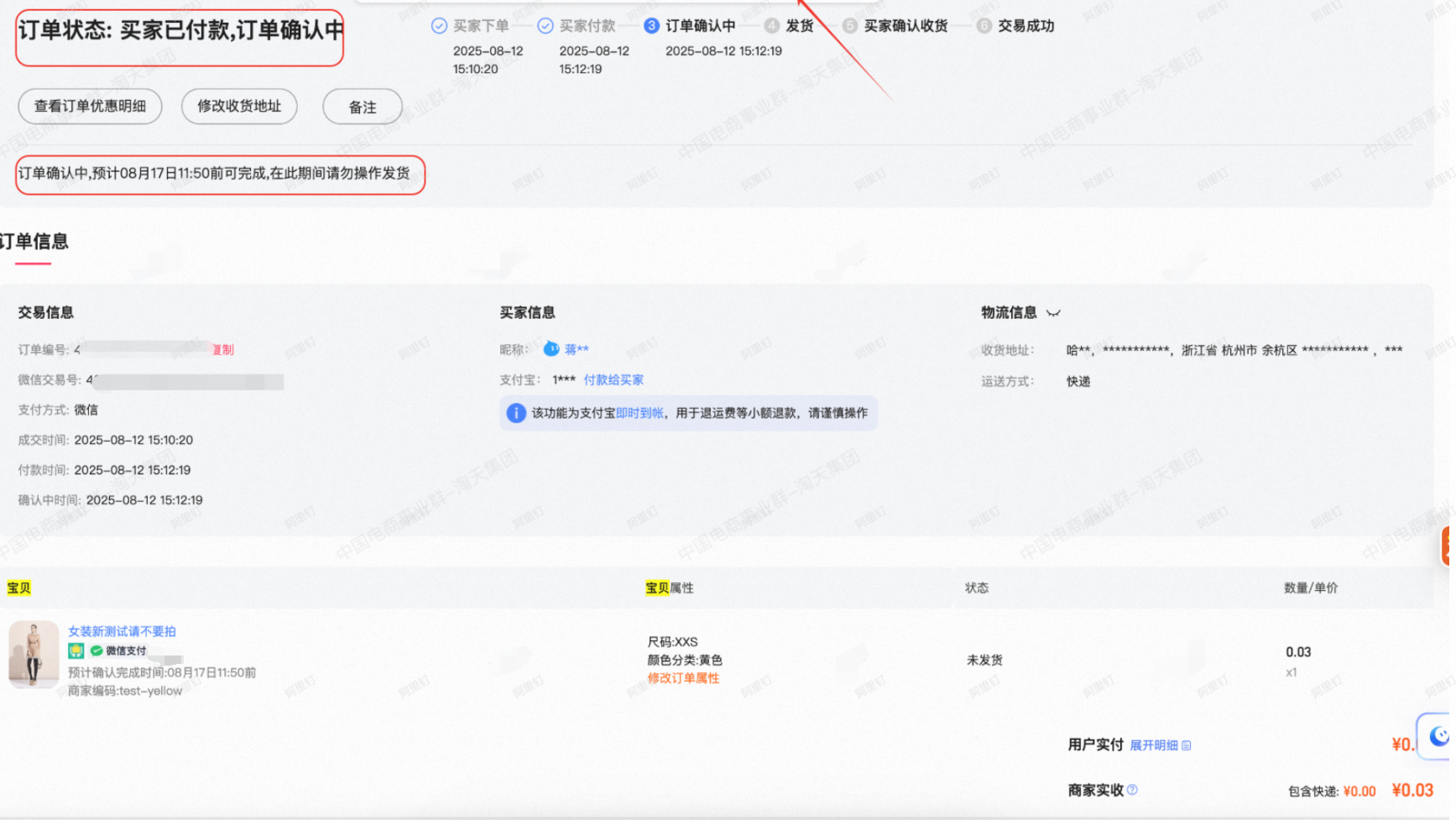The image size is (1456, 820).
Task: Click 买家下单 step check icon
Action: click(439, 26)
